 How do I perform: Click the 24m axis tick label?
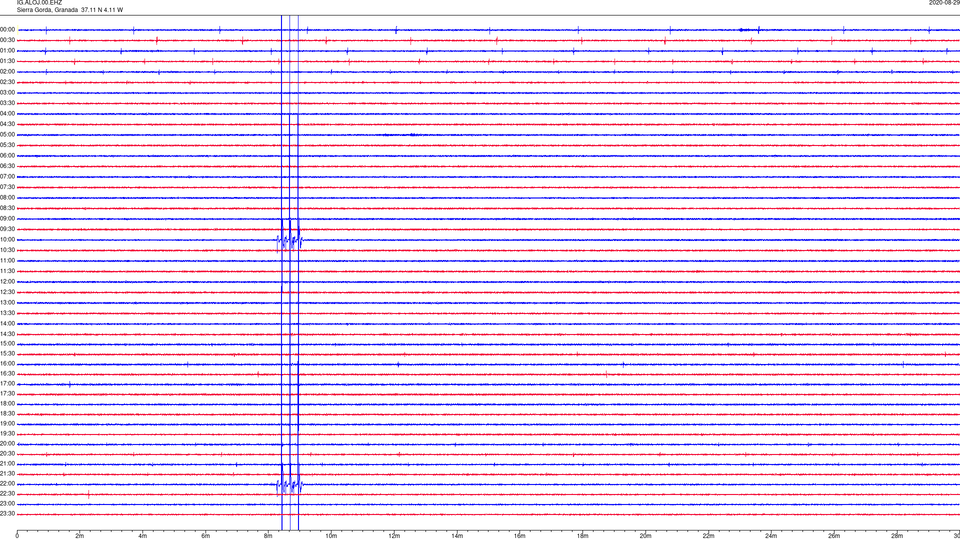click(x=771, y=536)
